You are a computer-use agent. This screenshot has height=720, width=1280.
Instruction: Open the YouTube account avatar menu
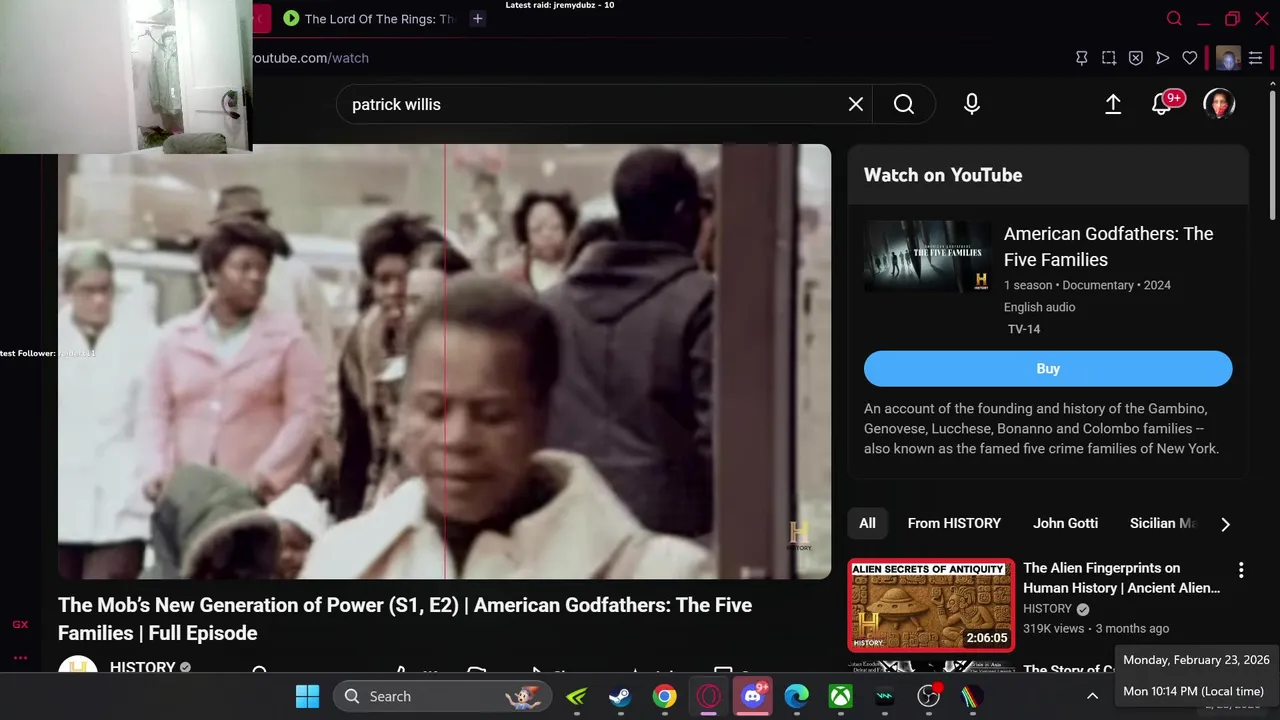1219,104
